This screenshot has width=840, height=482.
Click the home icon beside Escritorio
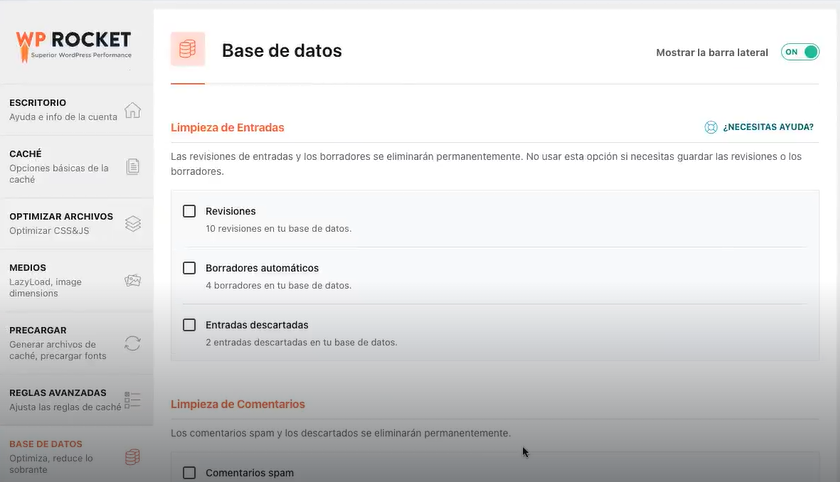coord(132,110)
